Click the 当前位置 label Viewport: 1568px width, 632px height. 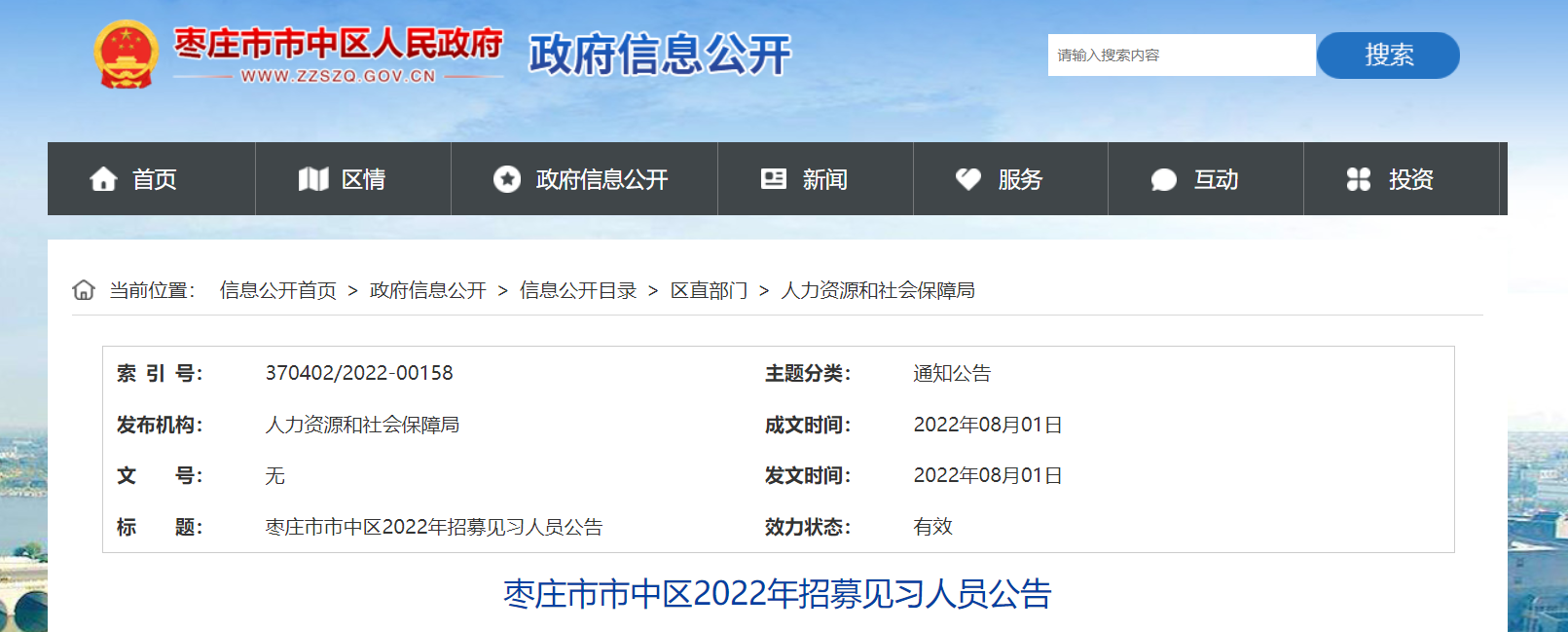pyautogui.click(x=152, y=290)
